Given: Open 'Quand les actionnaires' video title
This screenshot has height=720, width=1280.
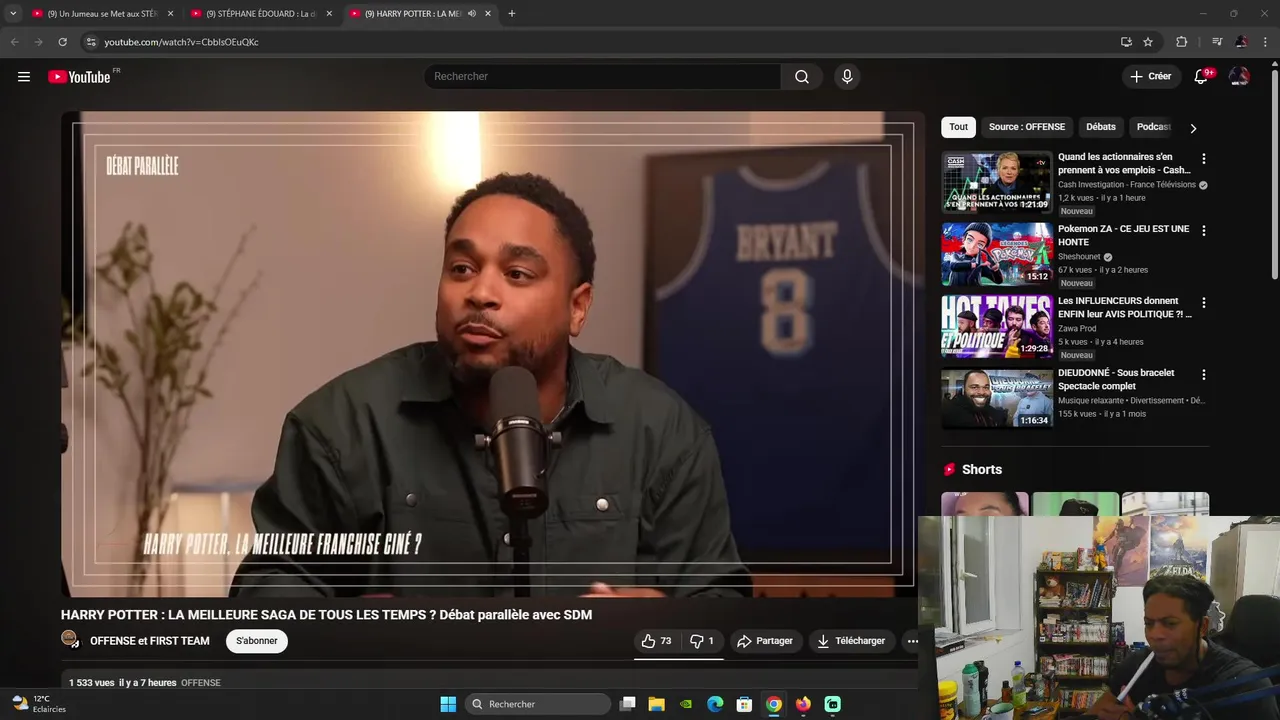Looking at the screenshot, I should click(1124, 163).
